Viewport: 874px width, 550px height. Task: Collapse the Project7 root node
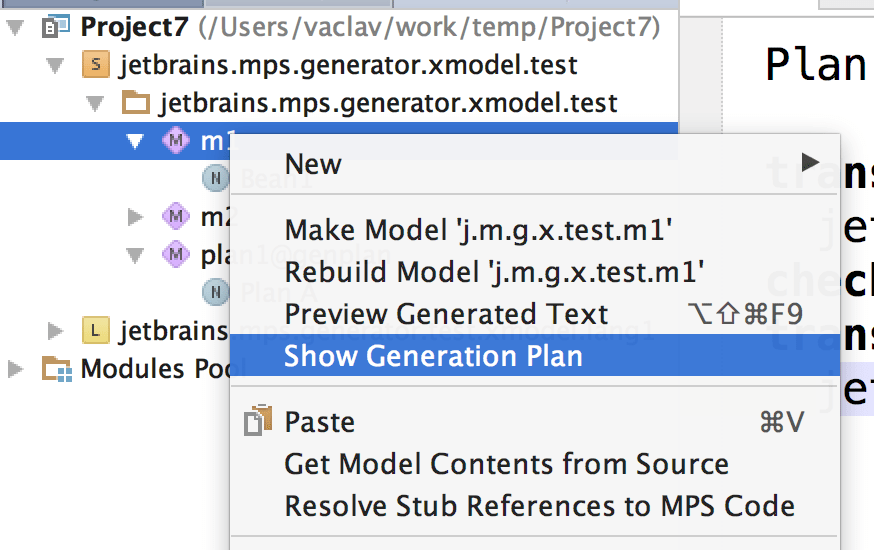(14, 28)
